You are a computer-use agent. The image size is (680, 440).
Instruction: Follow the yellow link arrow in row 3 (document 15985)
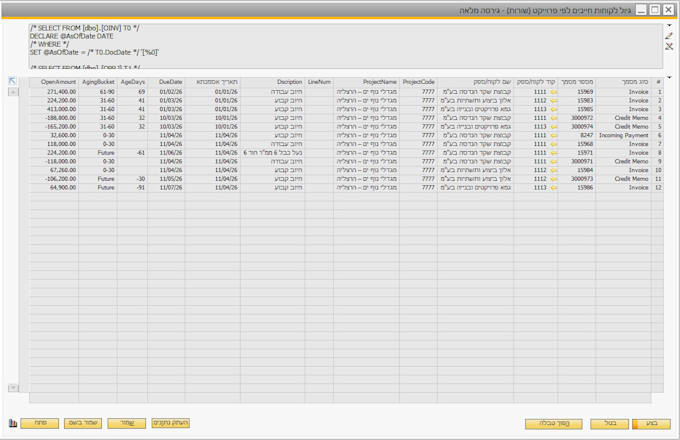tap(554, 109)
